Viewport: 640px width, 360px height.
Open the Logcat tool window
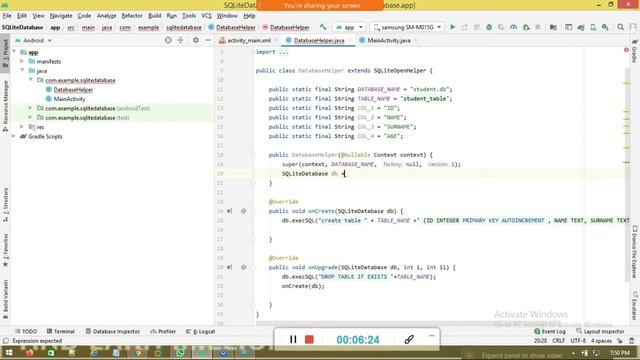pyautogui.click(x=201, y=331)
